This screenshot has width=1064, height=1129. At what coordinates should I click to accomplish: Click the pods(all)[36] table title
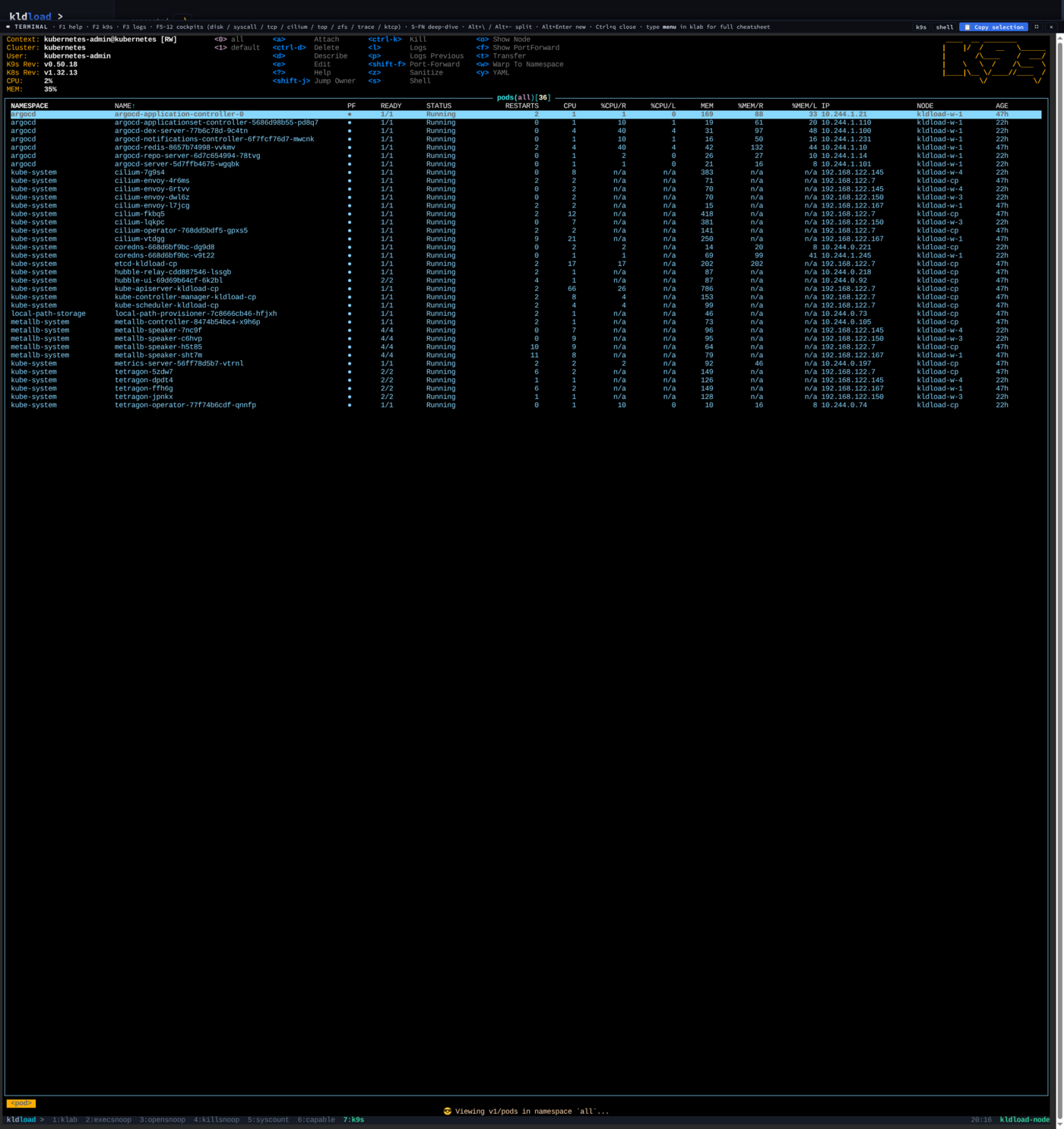(524, 97)
